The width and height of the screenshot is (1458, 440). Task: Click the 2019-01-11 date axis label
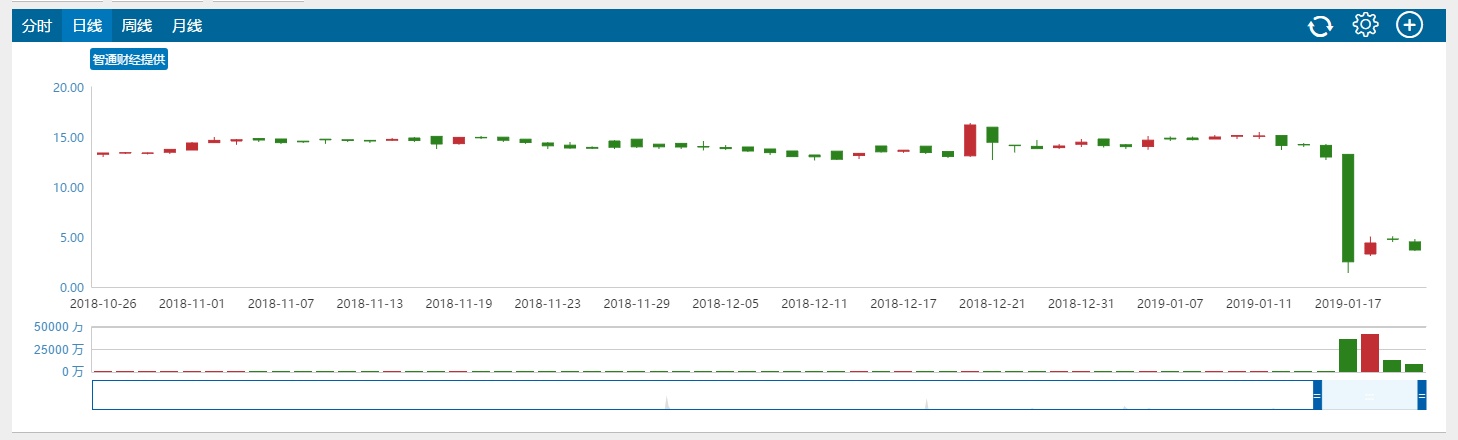pos(1259,302)
